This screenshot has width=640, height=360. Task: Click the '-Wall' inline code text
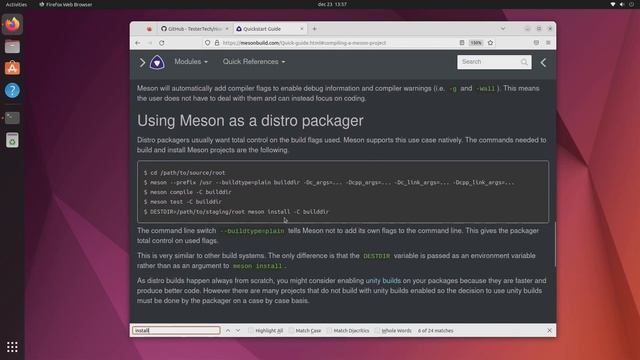point(485,89)
